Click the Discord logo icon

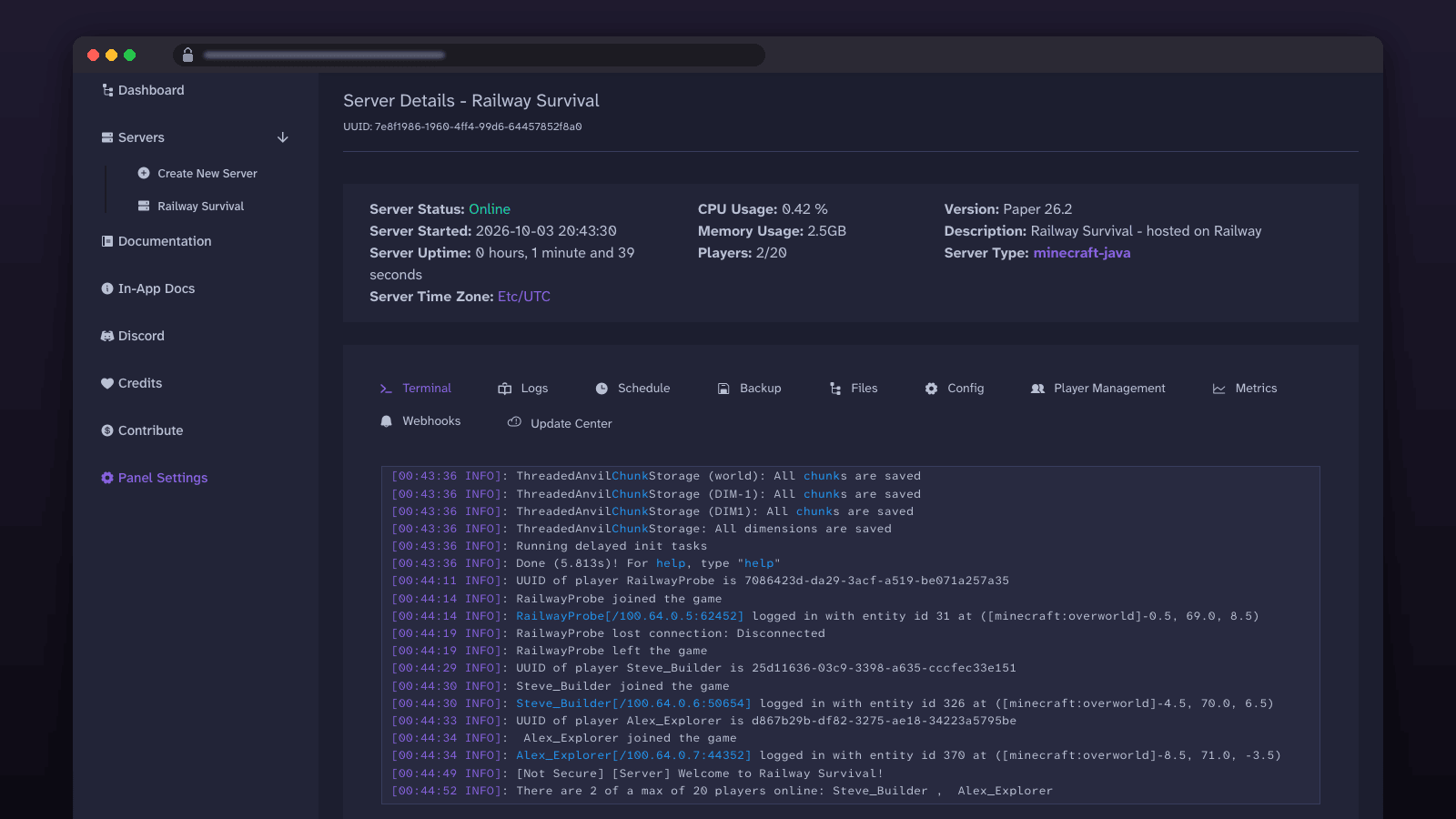click(x=107, y=336)
